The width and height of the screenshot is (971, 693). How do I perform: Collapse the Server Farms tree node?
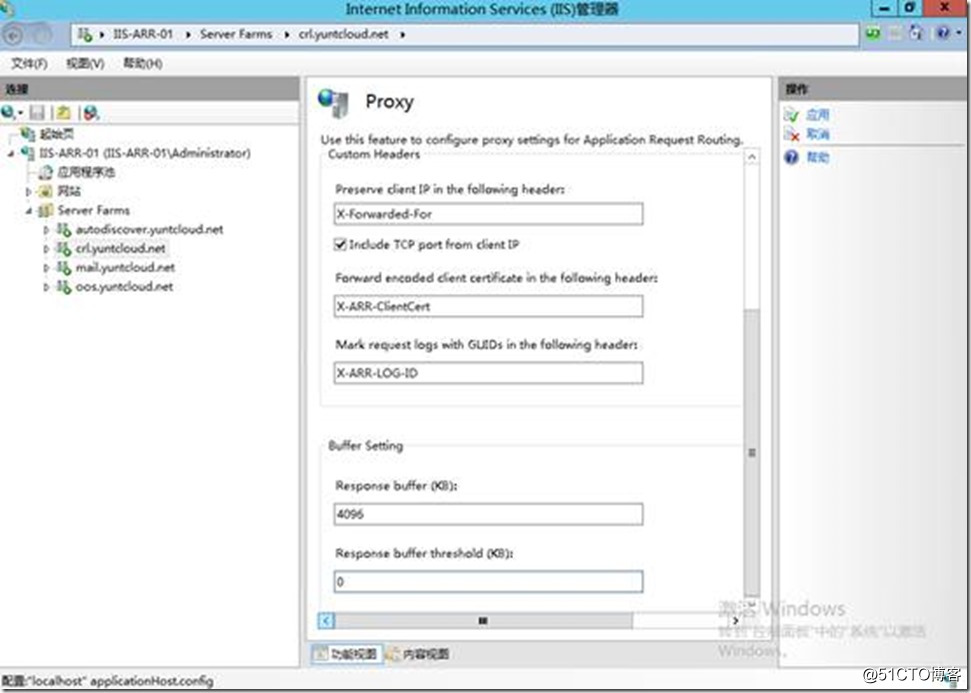pos(28,211)
